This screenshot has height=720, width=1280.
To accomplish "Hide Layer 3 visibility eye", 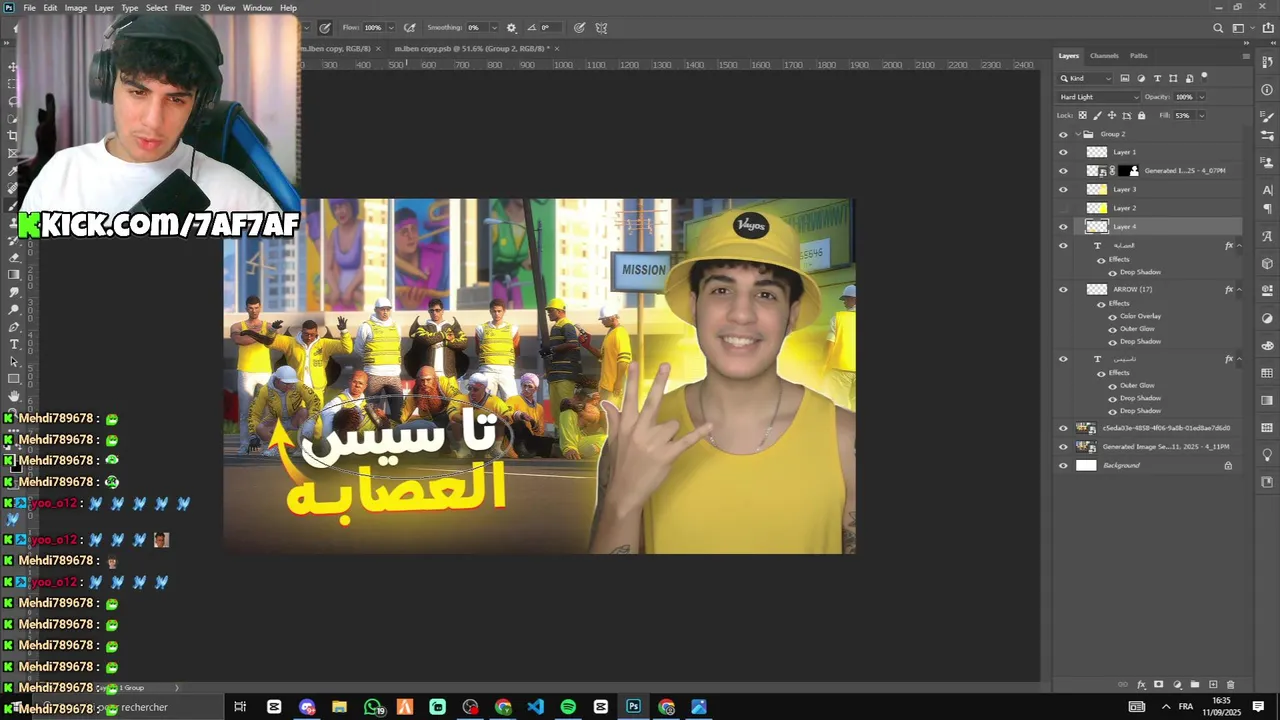I will [x=1063, y=190].
